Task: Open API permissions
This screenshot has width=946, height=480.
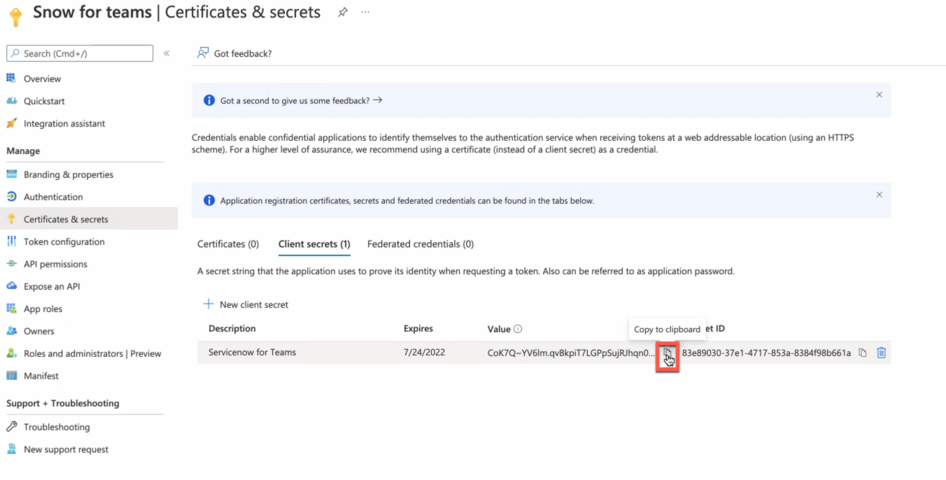Action: (56, 264)
